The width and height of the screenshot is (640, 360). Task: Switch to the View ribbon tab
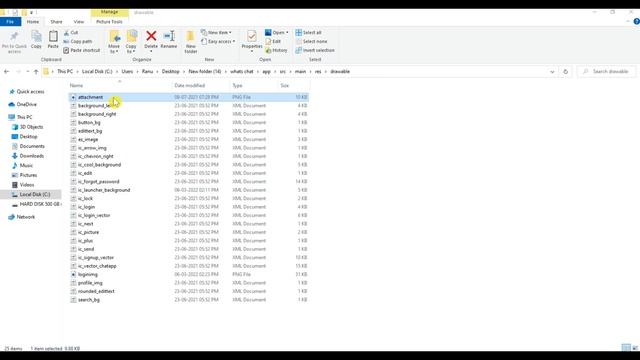(79, 22)
